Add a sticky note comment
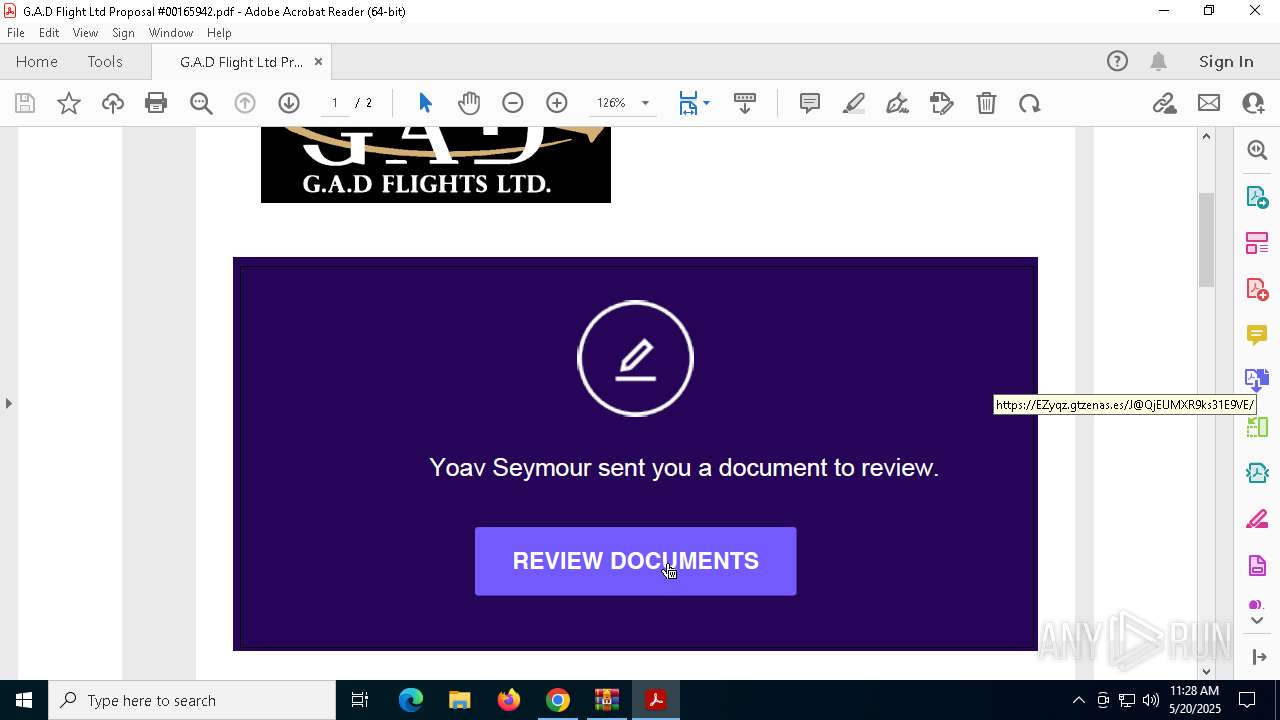1280x720 pixels. 810,103
